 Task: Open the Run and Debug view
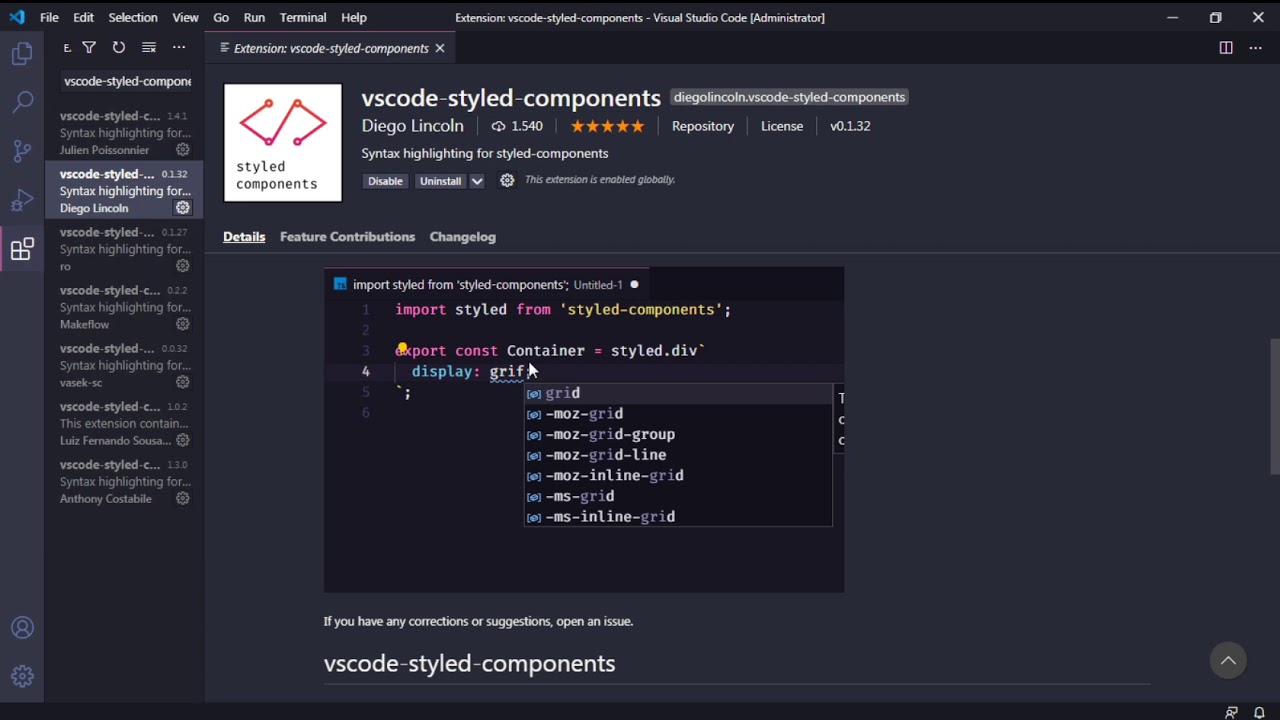click(x=22, y=200)
